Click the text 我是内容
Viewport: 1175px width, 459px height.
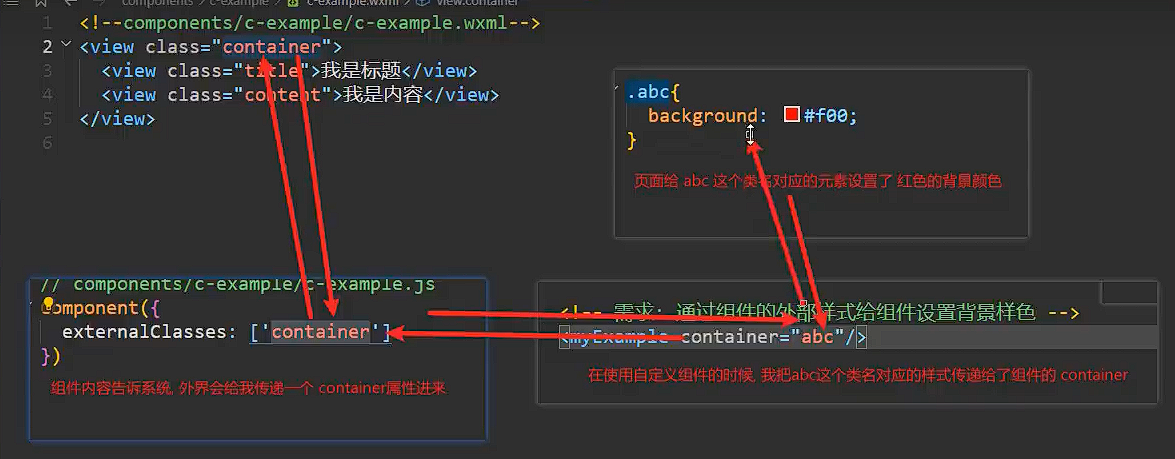click(x=383, y=95)
